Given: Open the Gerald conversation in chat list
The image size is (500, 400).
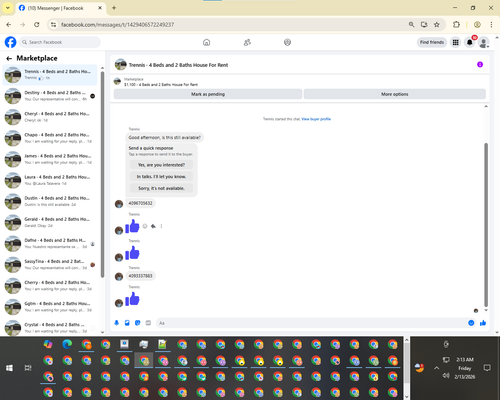Looking at the screenshot, I should tap(50, 222).
